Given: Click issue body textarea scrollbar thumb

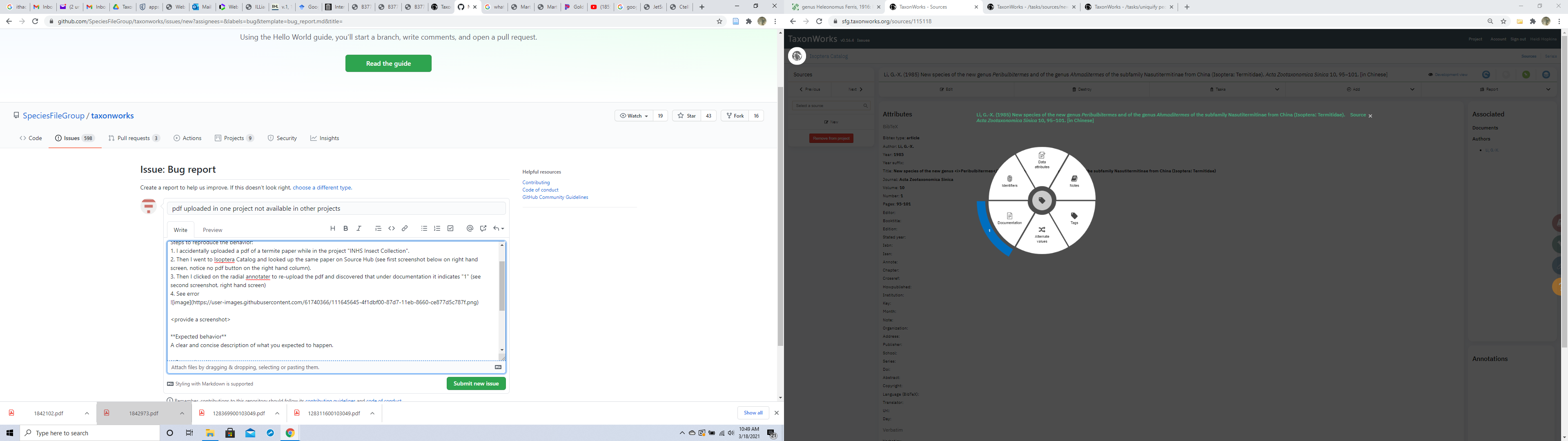Looking at the screenshot, I should pyautogui.click(x=502, y=286).
